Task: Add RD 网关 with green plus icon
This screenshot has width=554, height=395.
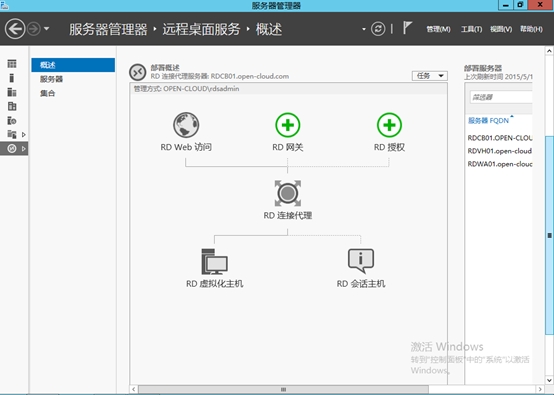Action: 288,125
